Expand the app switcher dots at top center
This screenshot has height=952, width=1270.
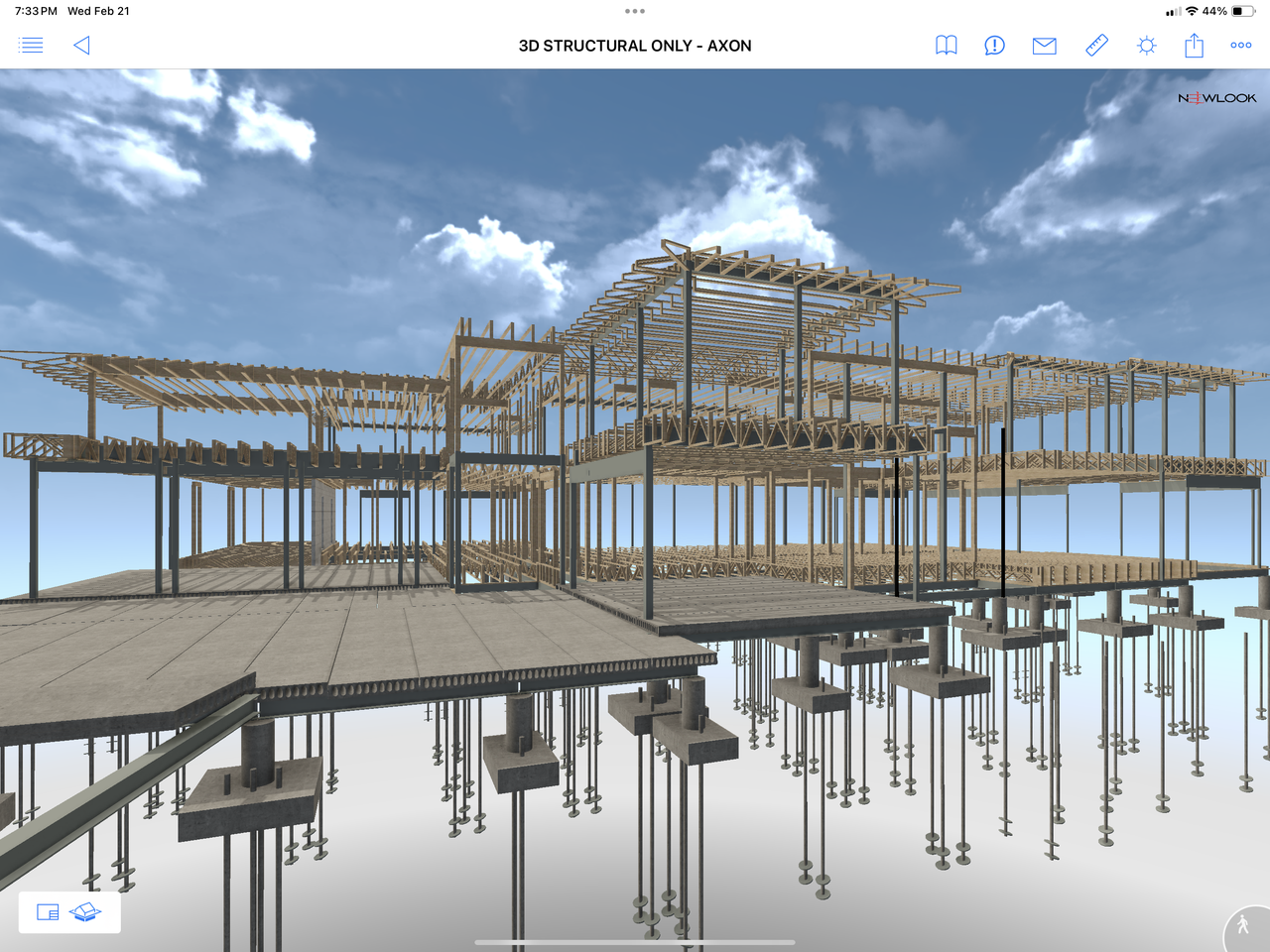[634, 11]
